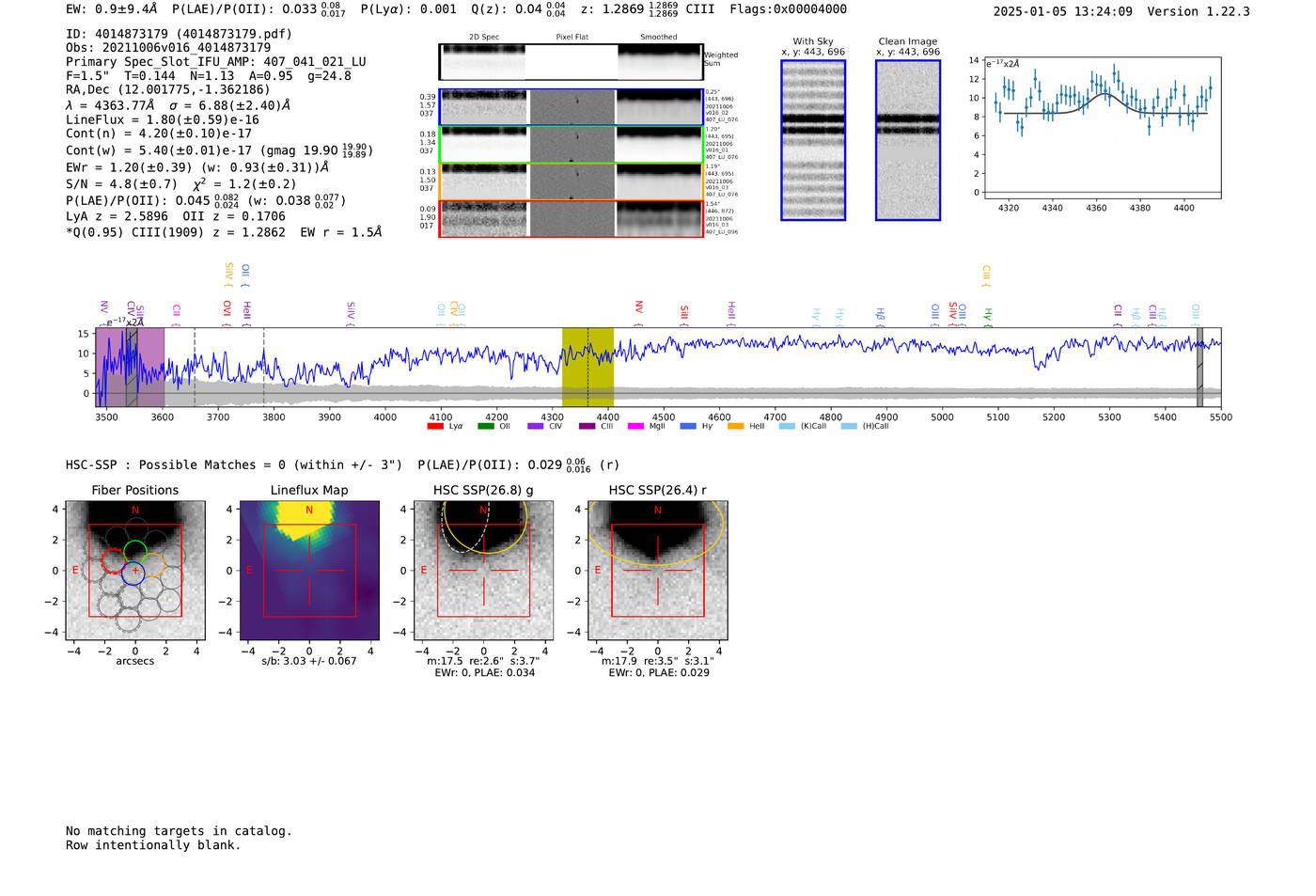
Task: Open the HSC SSP(26.4) r image
Action: coord(658,571)
